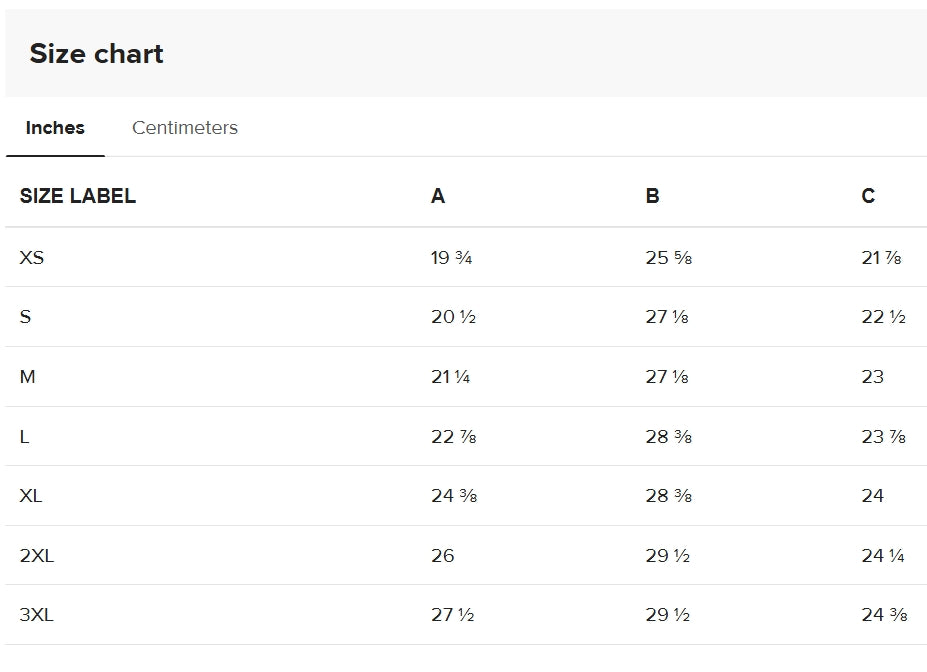The width and height of the screenshot is (927, 672).
Task: Click the L measurement 28 ⅜
Action: pyautogui.click(x=667, y=436)
